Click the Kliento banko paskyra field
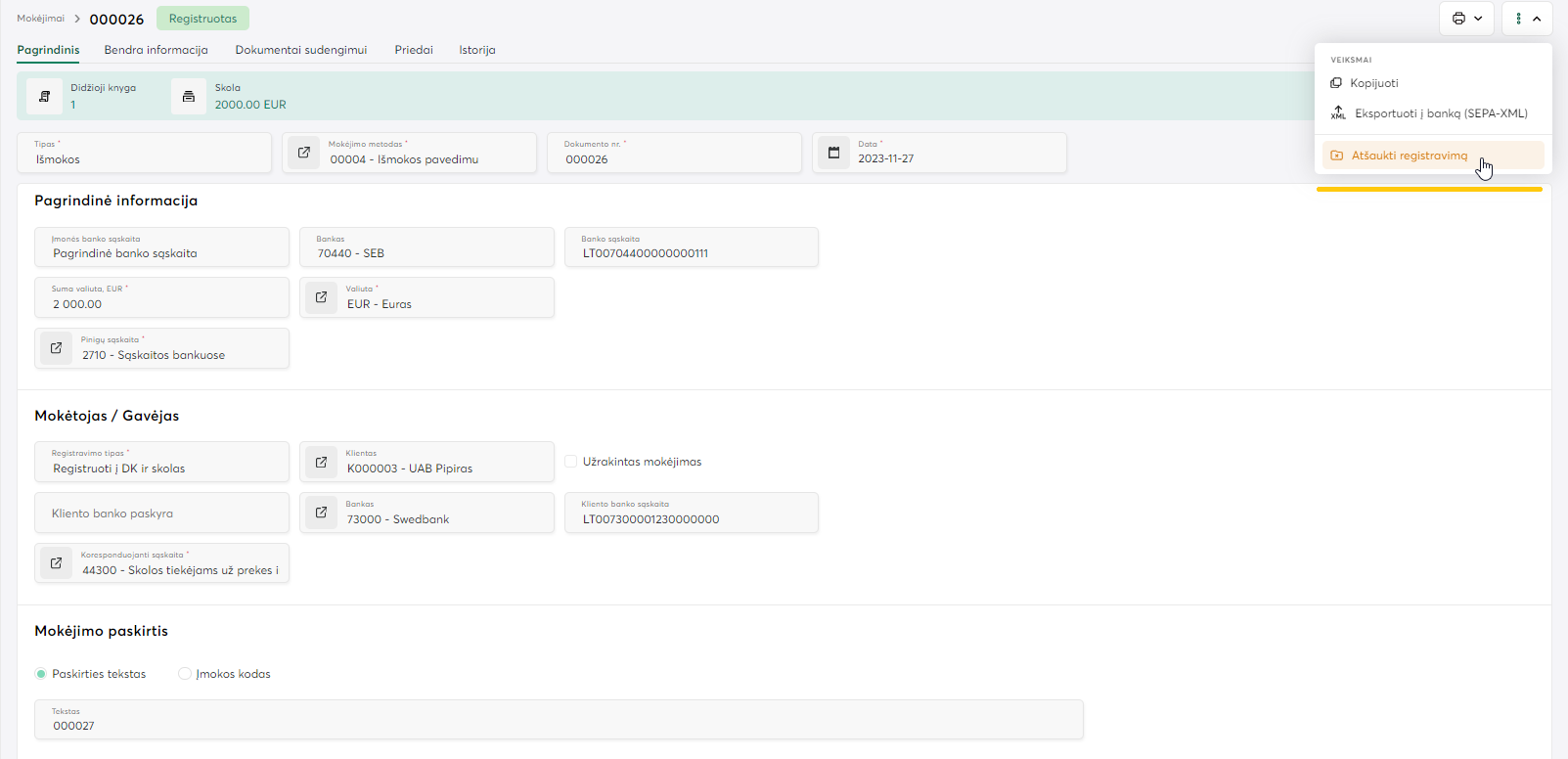 [161, 513]
